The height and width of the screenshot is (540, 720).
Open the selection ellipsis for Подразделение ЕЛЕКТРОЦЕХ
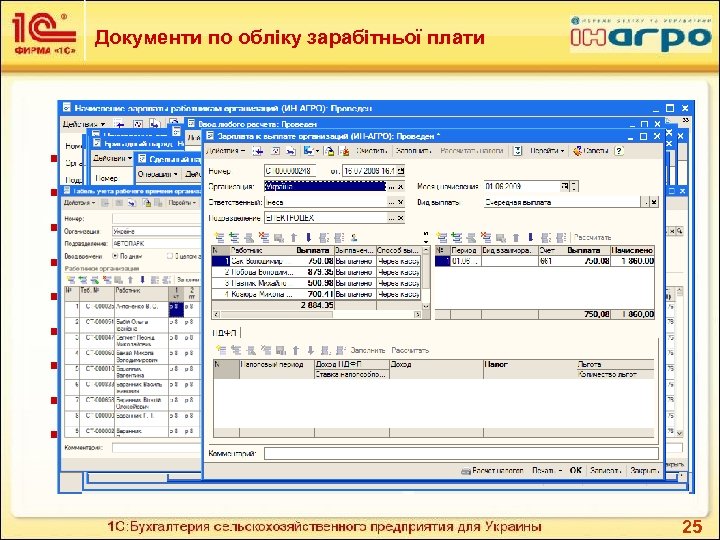tap(391, 218)
